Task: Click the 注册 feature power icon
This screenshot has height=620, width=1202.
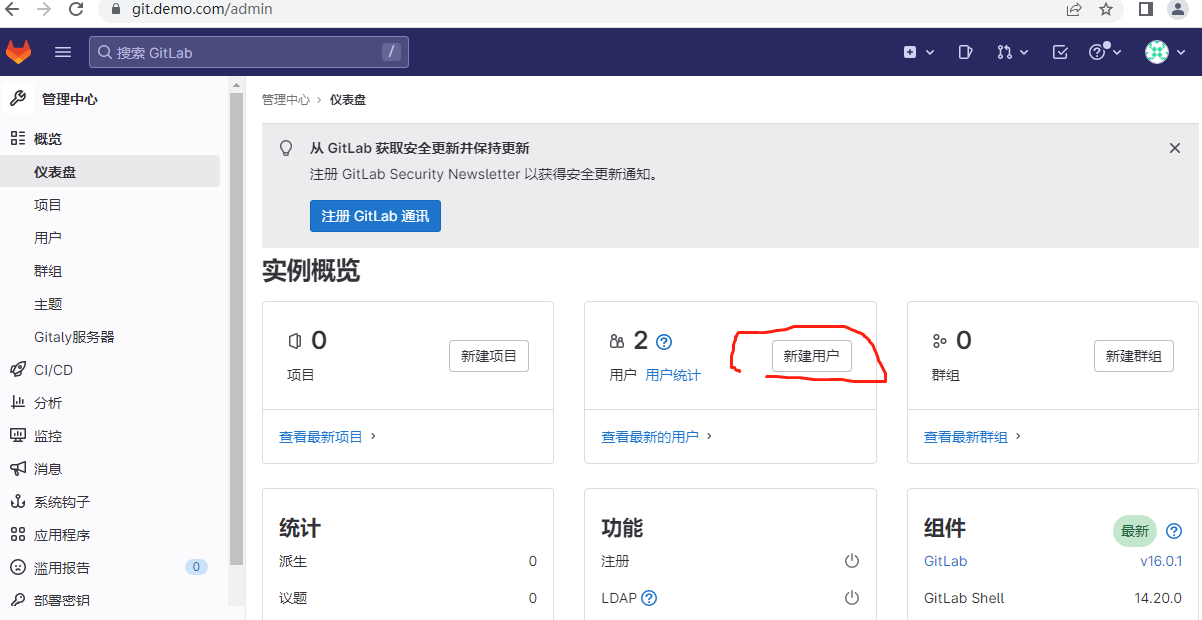Action: pyautogui.click(x=852, y=561)
